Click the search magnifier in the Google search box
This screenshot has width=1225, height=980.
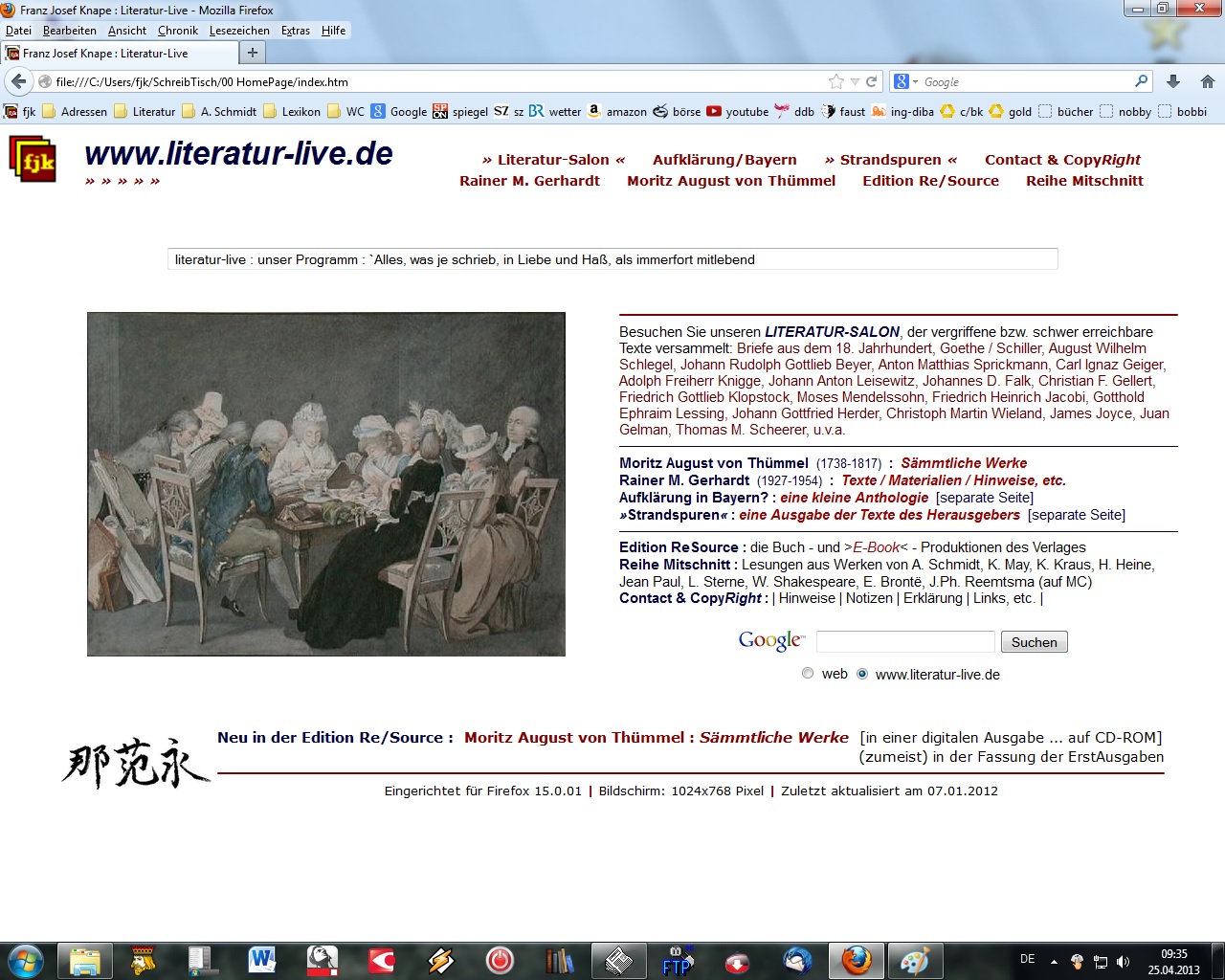(1141, 81)
